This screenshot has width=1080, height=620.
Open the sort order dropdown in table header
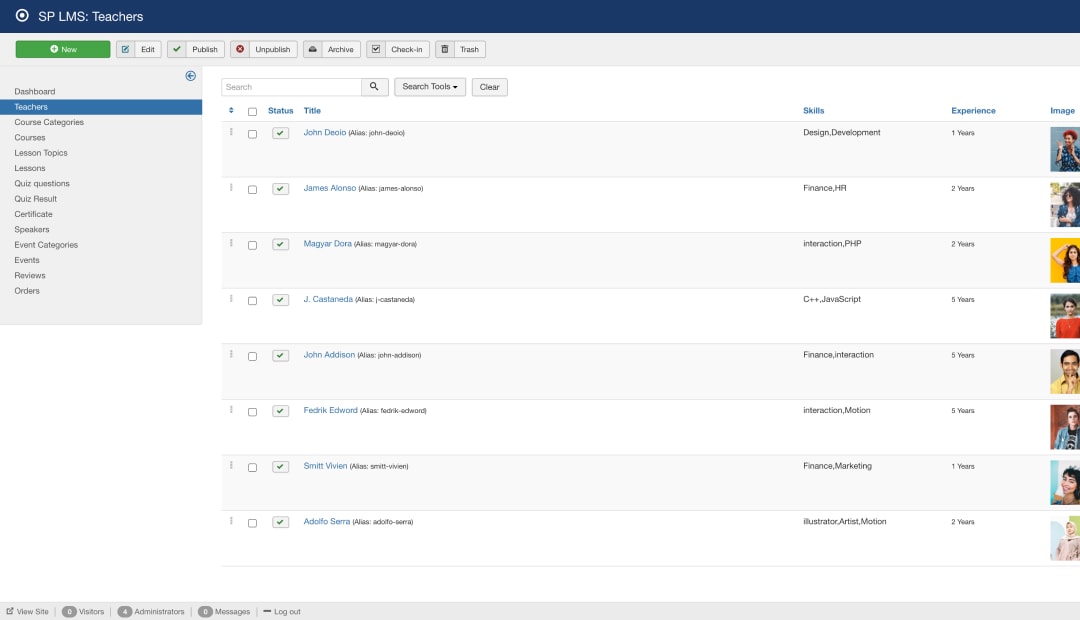(232, 111)
